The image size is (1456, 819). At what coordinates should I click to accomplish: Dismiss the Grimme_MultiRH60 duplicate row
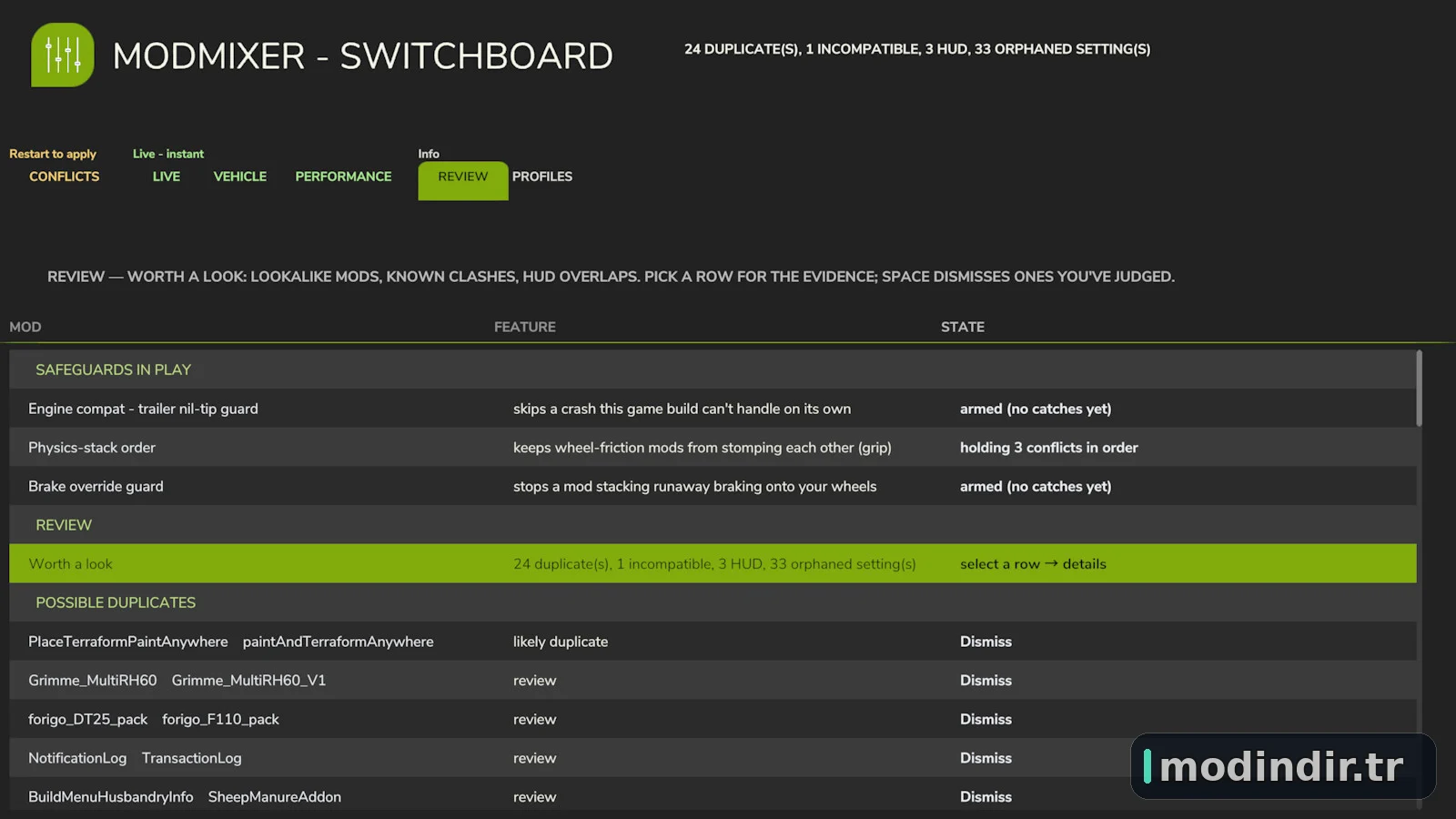point(986,681)
